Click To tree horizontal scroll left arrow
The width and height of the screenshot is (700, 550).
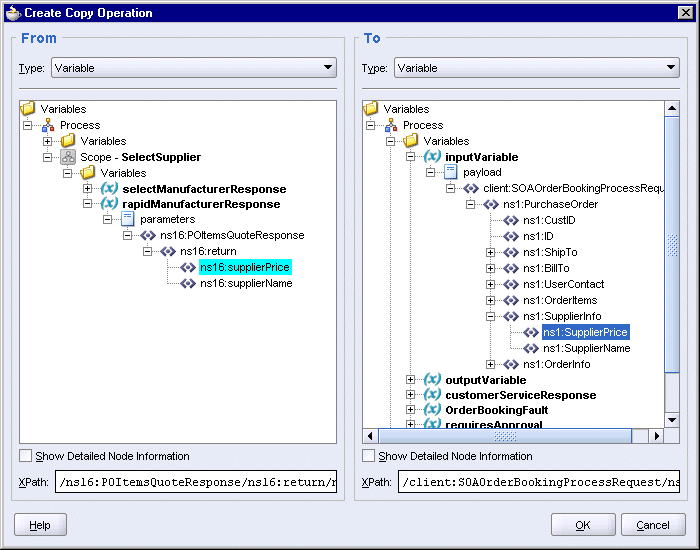pyautogui.click(x=370, y=436)
